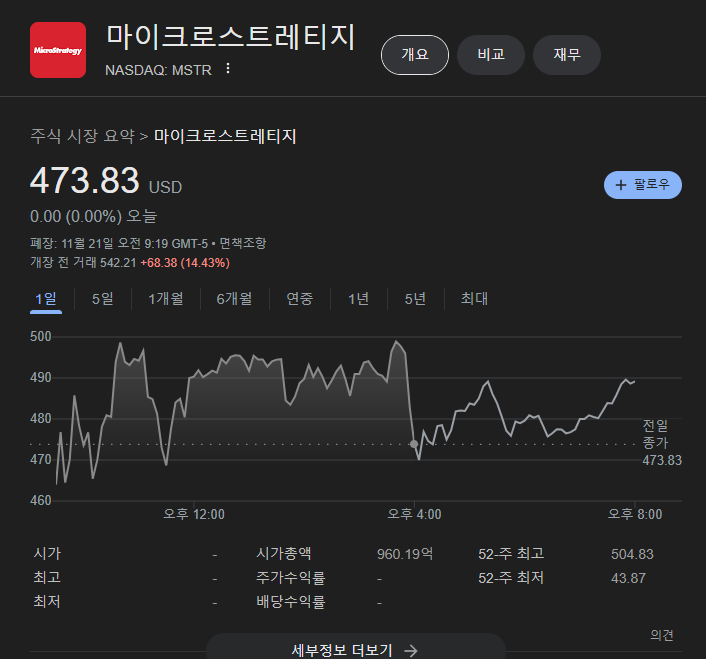The height and width of the screenshot is (659, 706).
Task: Select the 개요 tab
Action: click(415, 55)
